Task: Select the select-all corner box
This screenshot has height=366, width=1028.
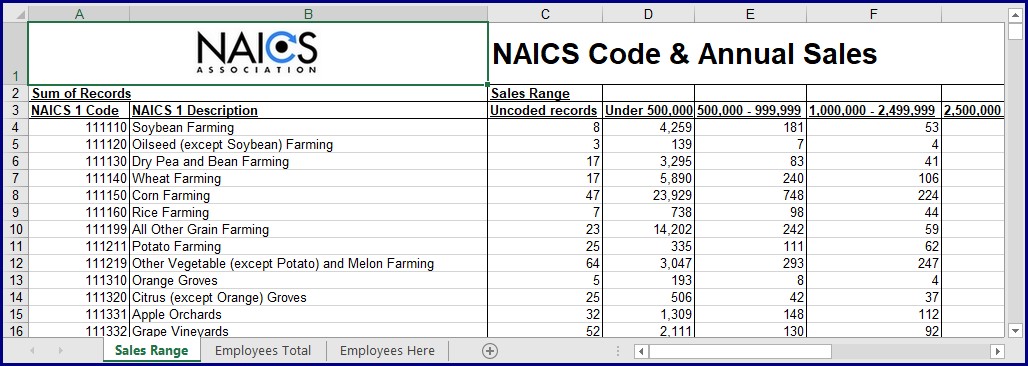Action: click(x=15, y=14)
